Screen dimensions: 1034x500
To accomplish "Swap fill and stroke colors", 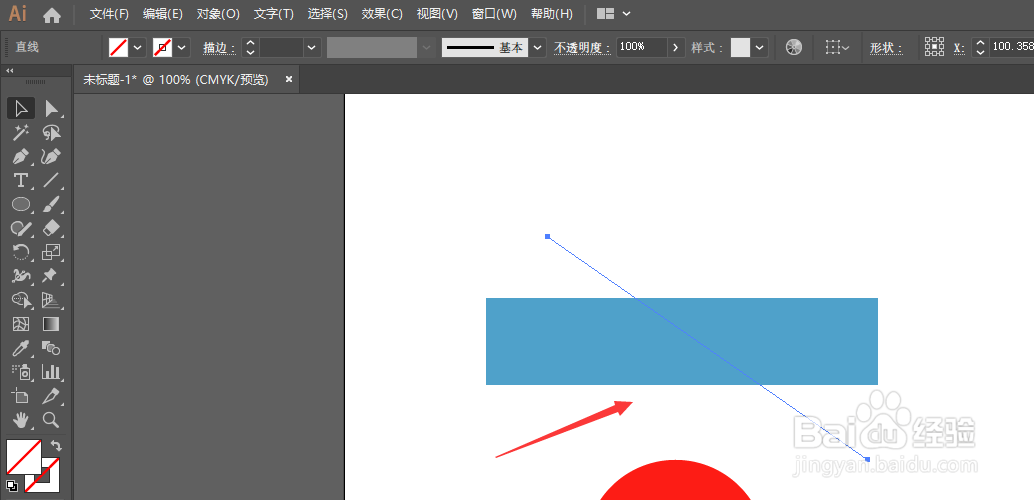I will pos(55,445).
